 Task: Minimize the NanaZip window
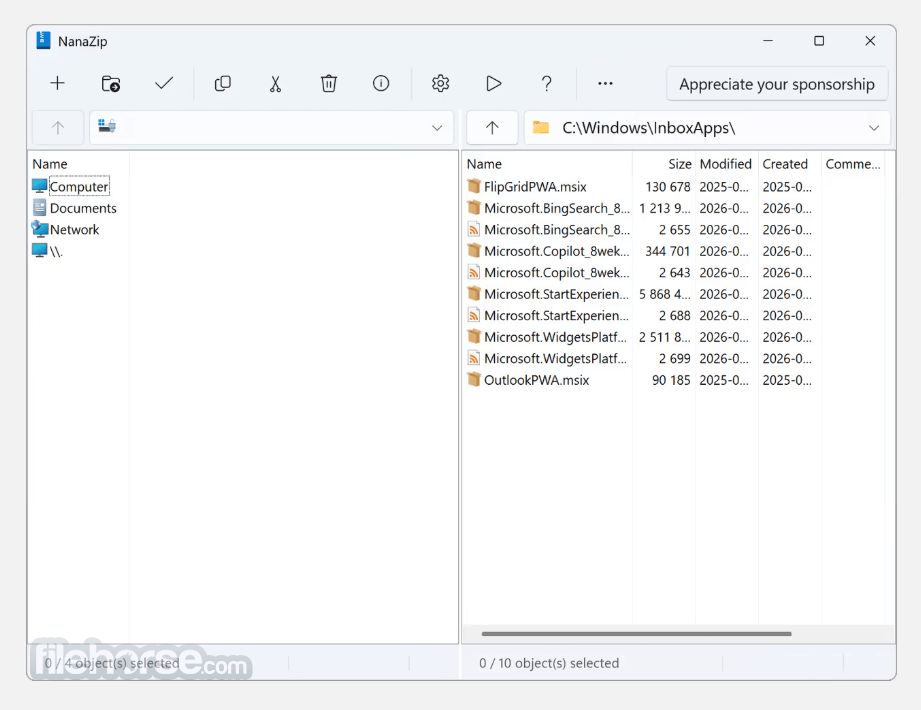tap(768, 41)
